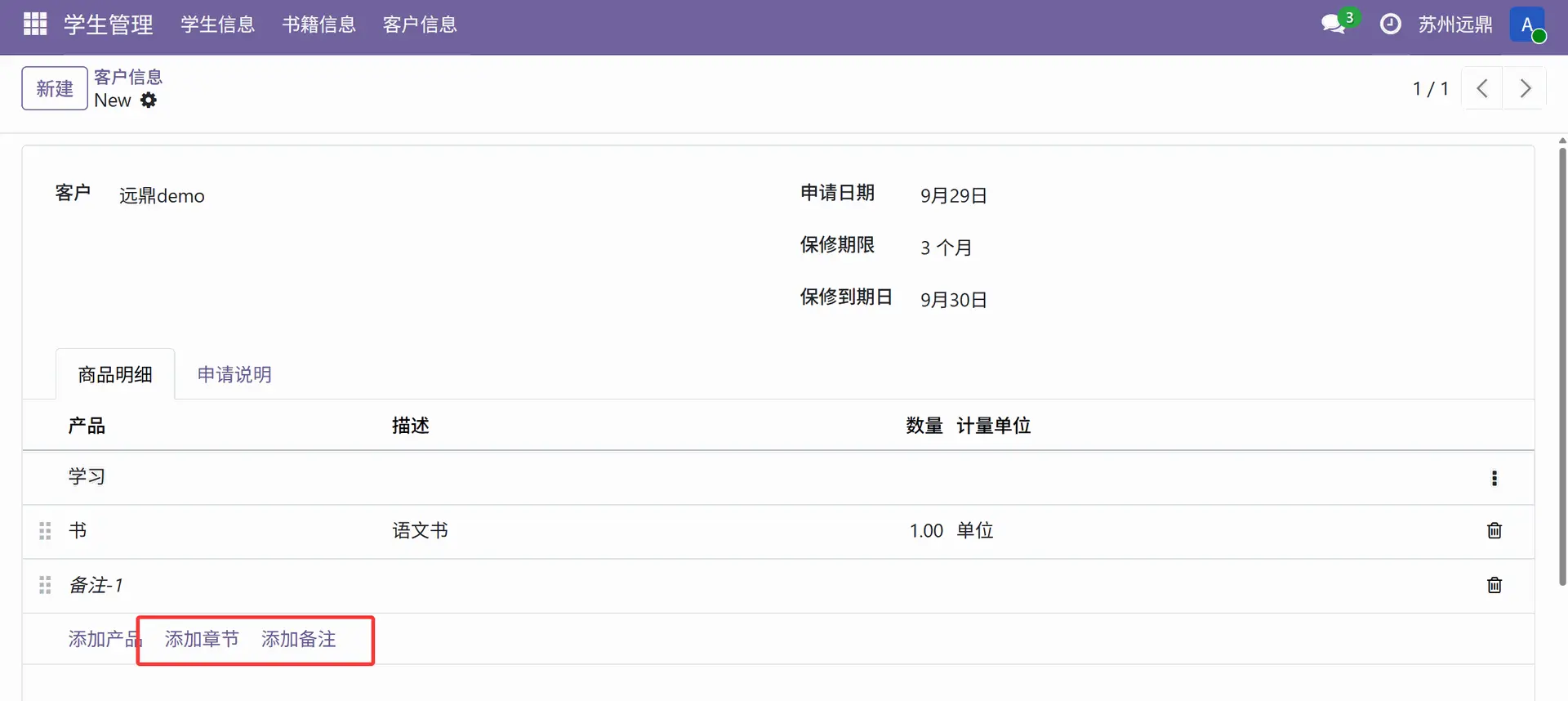1568x701 pixels.
Task: Open the 苏州远鼎 company switcher
Action: 1454,25
